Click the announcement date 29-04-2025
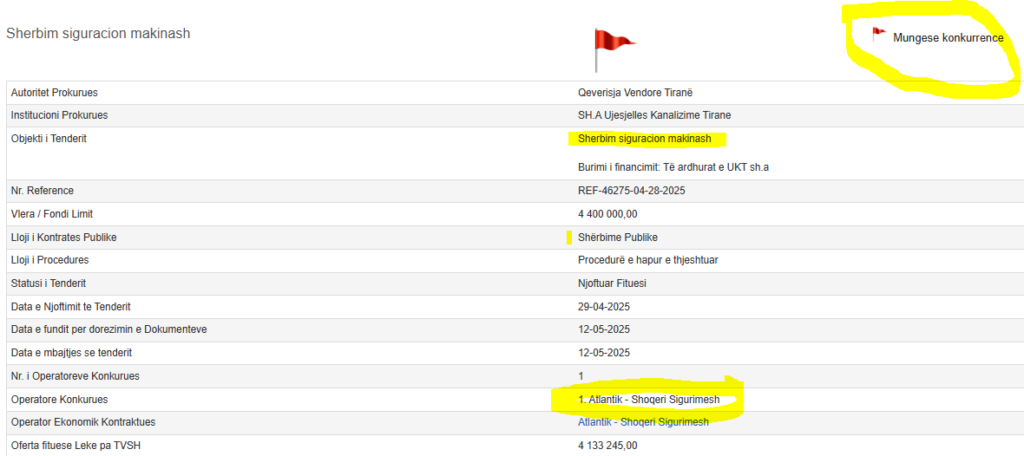This screenshot has height=456, width=1024. (x=604, y=306)
